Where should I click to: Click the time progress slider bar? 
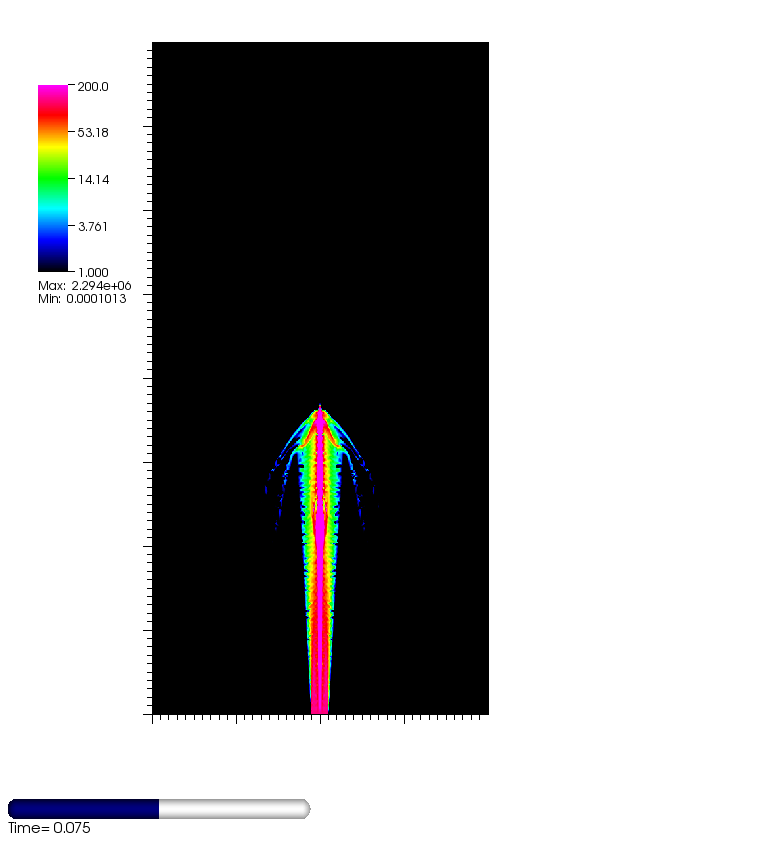tap(159, 808)
